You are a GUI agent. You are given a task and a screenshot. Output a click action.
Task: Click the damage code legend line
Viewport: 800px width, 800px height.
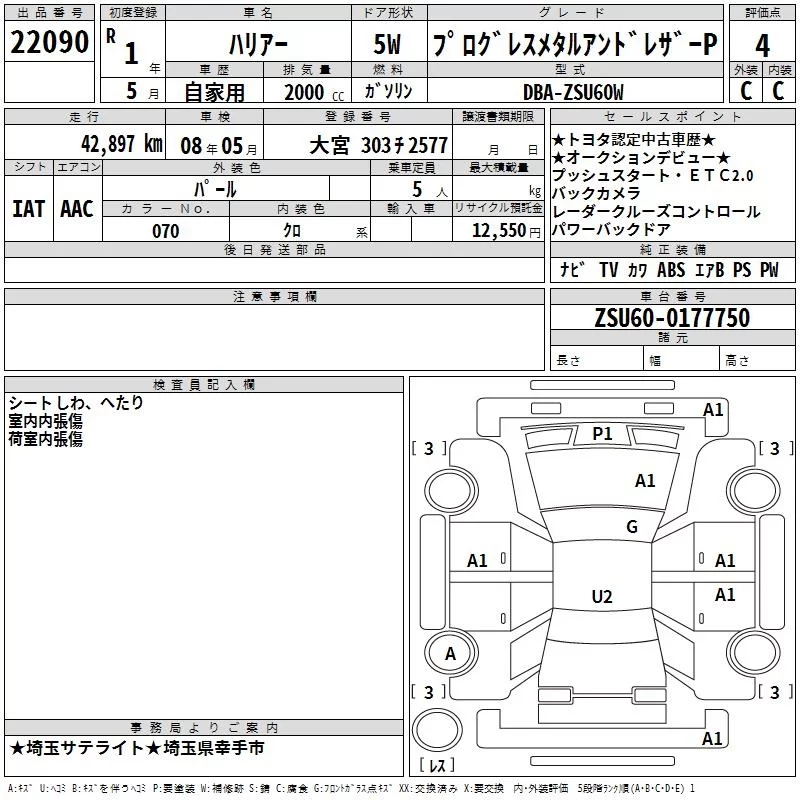351,788
